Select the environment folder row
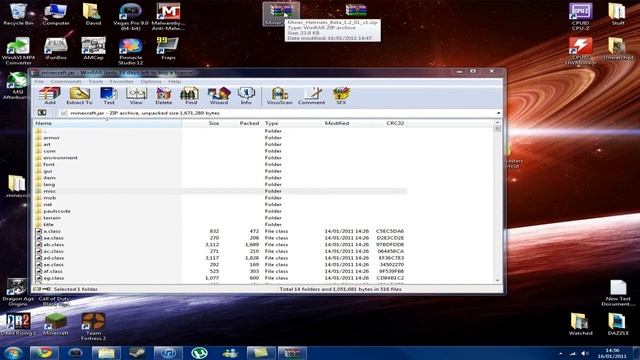 pyautogui.click(x=220, y=158)
